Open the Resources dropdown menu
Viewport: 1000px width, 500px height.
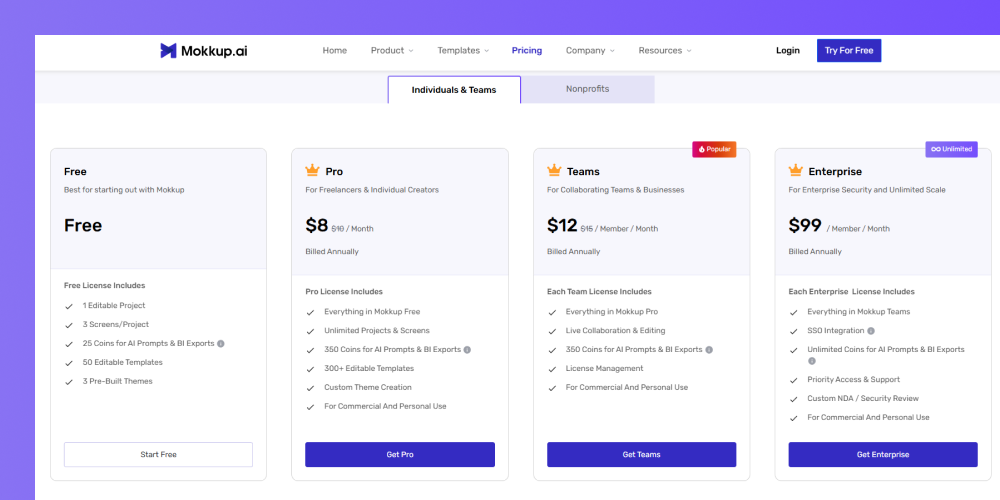pyautogui.click(x=665, y=50)
